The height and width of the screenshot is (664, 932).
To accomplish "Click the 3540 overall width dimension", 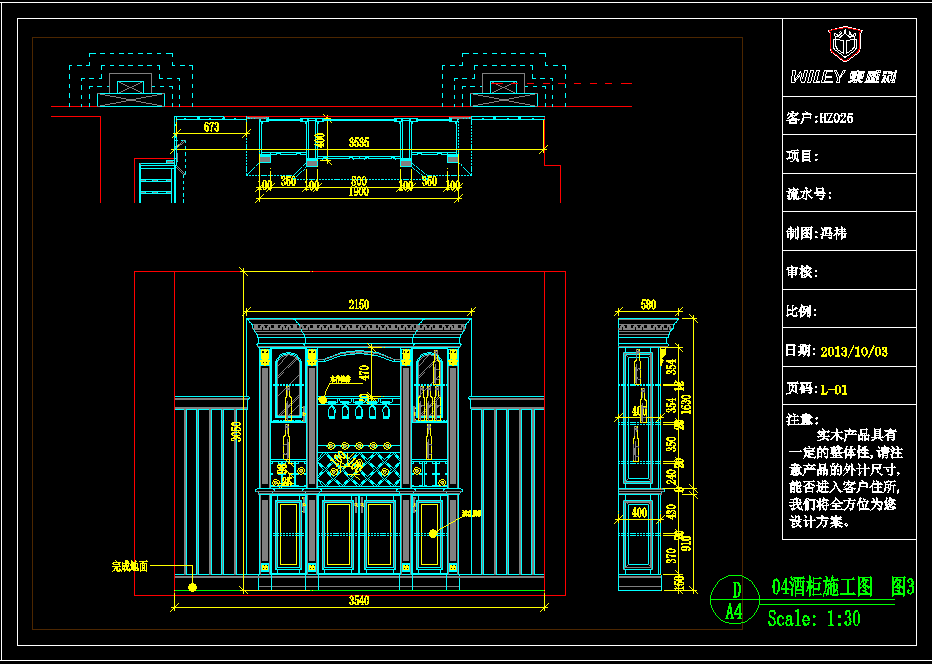I will [x=359, y=601].
